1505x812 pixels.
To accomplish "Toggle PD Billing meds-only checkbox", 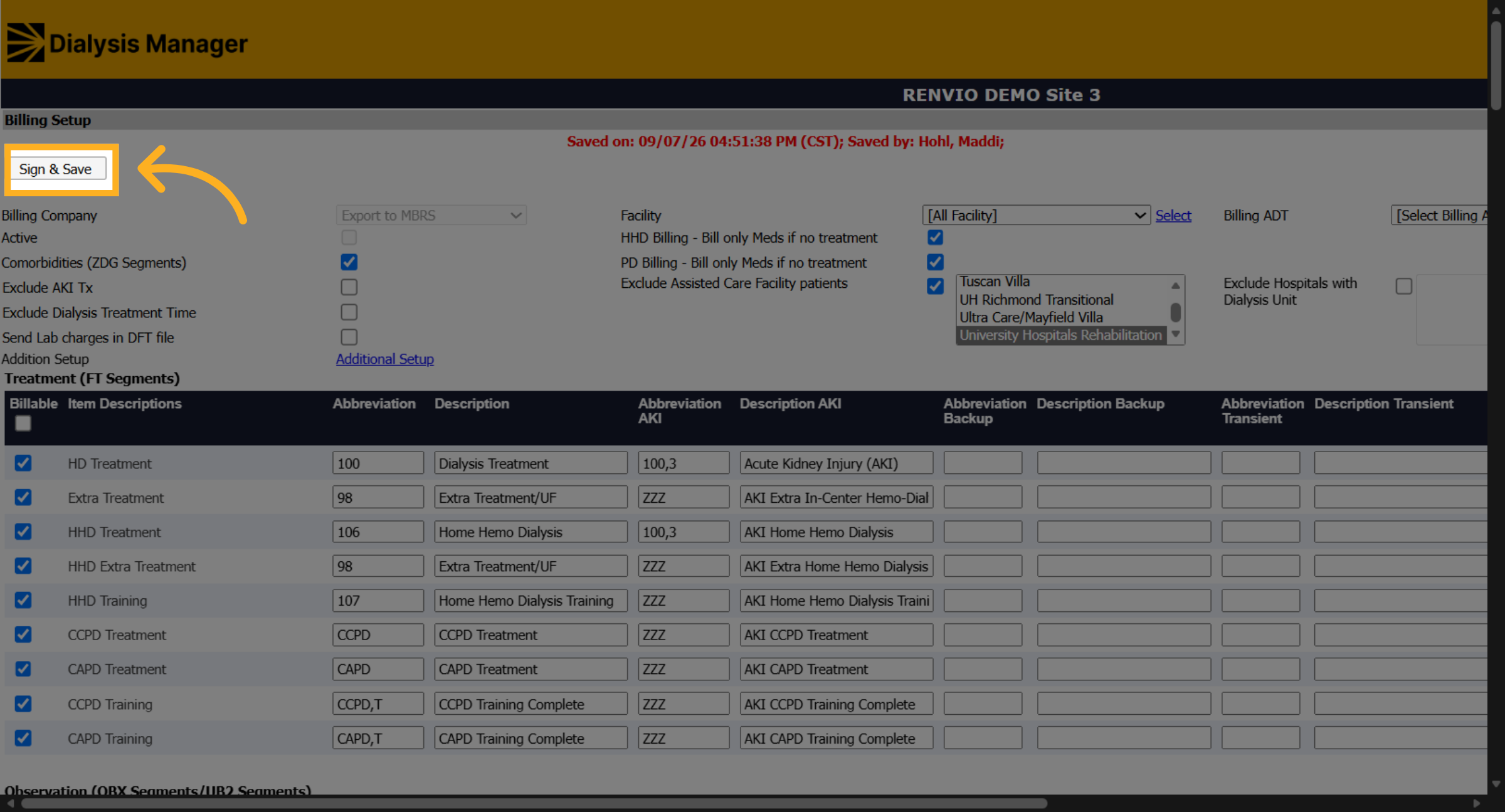I will [x=935, y=262].
